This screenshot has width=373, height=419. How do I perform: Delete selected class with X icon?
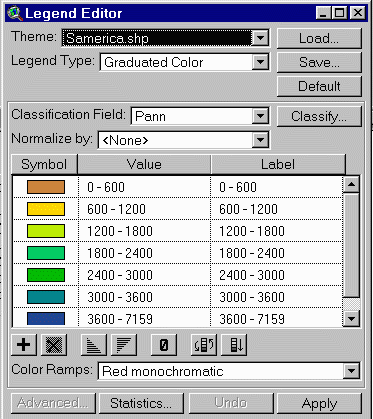(x=54, y=345)
